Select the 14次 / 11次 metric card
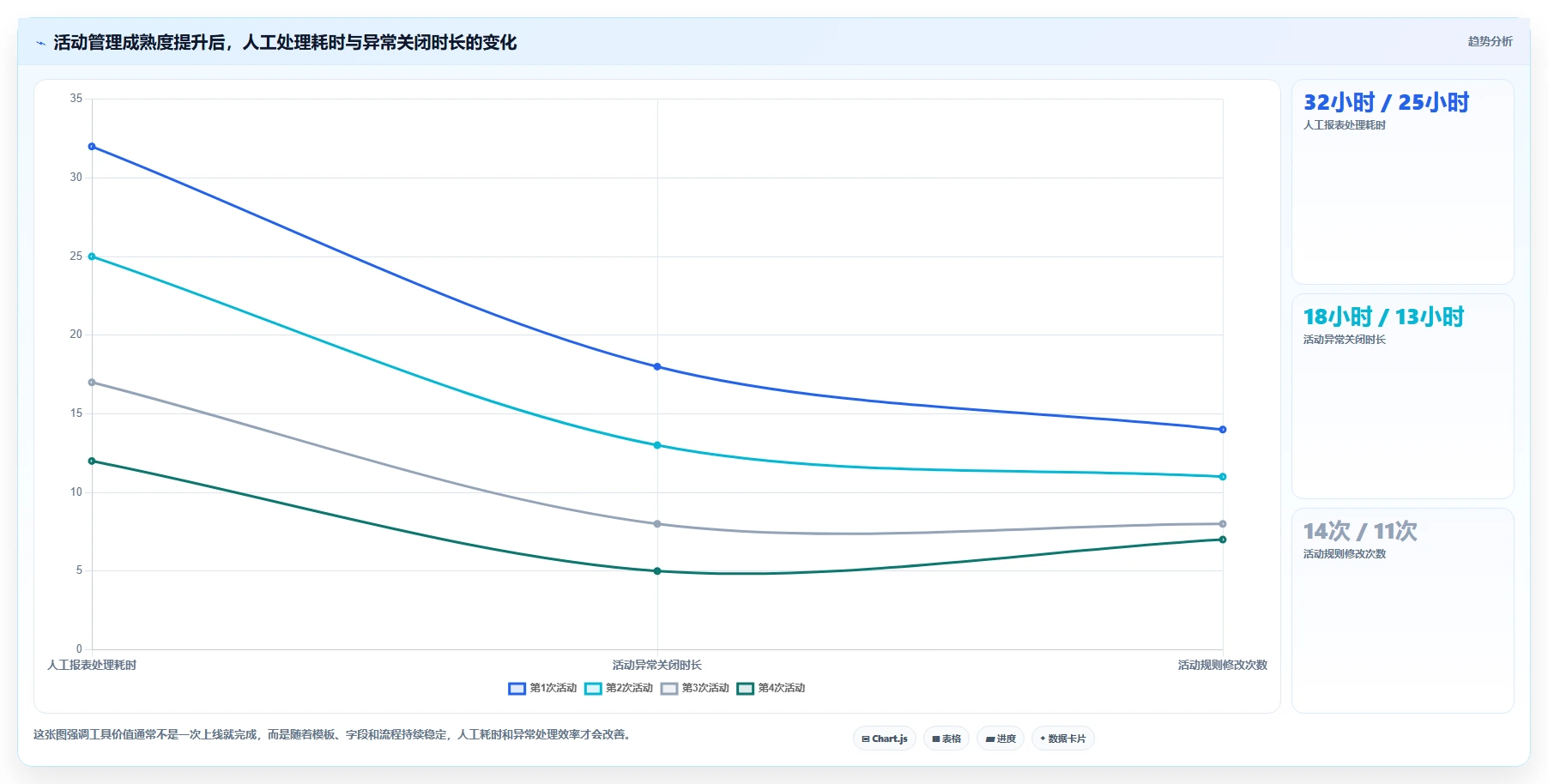 (x=1403, y=611)
